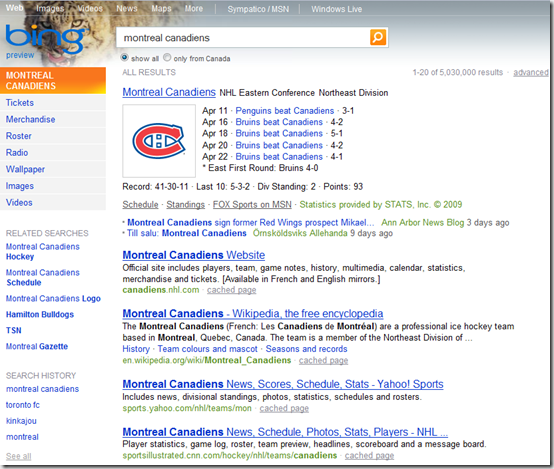Click the Montreal Canadiens team logo thumbnail
The width and height of the screenshot is (554, 469).
[x=159, y=141]
